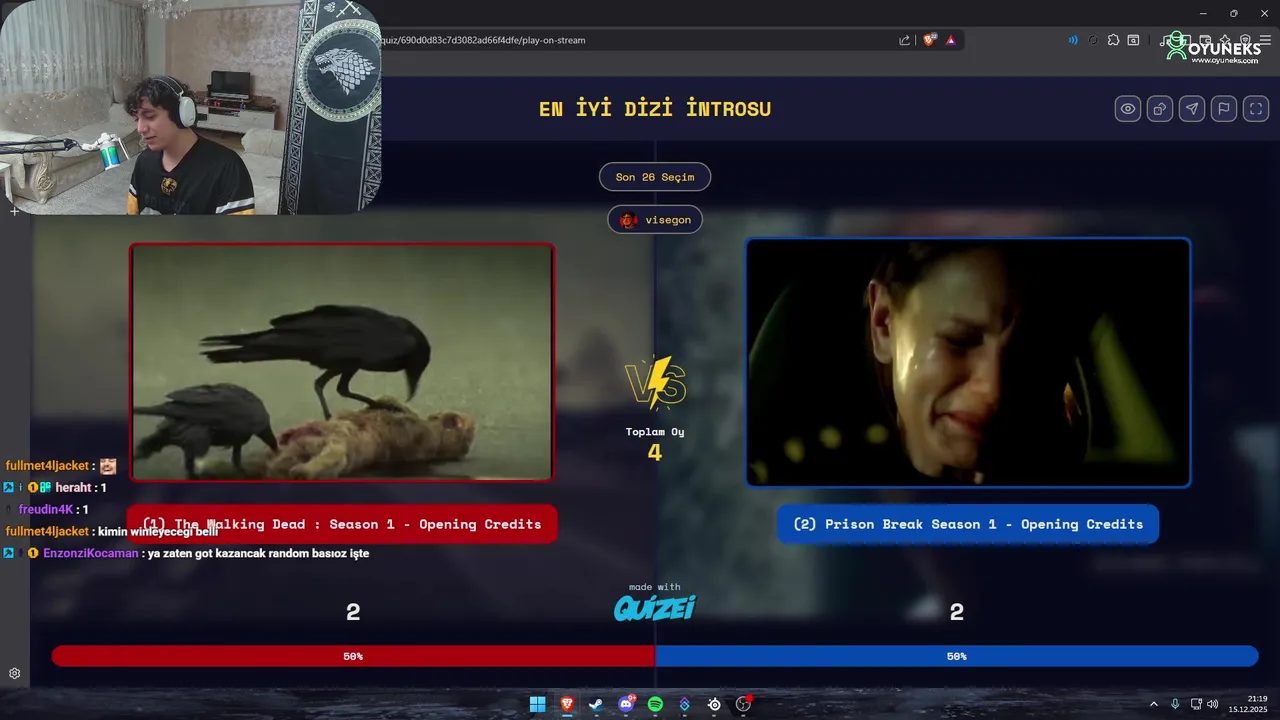Click the dice randomize icon in quiz header
Viewport: 1280px width, 720px height.
pyautogui.click(x=1160, y=109)
